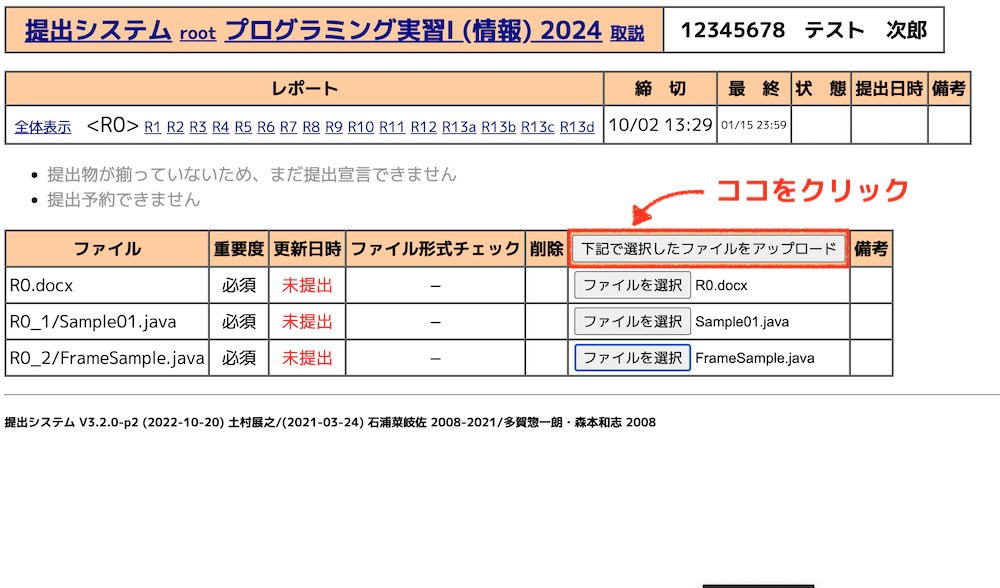
Task: Choose file for R0.docx row
Action: 632,285
